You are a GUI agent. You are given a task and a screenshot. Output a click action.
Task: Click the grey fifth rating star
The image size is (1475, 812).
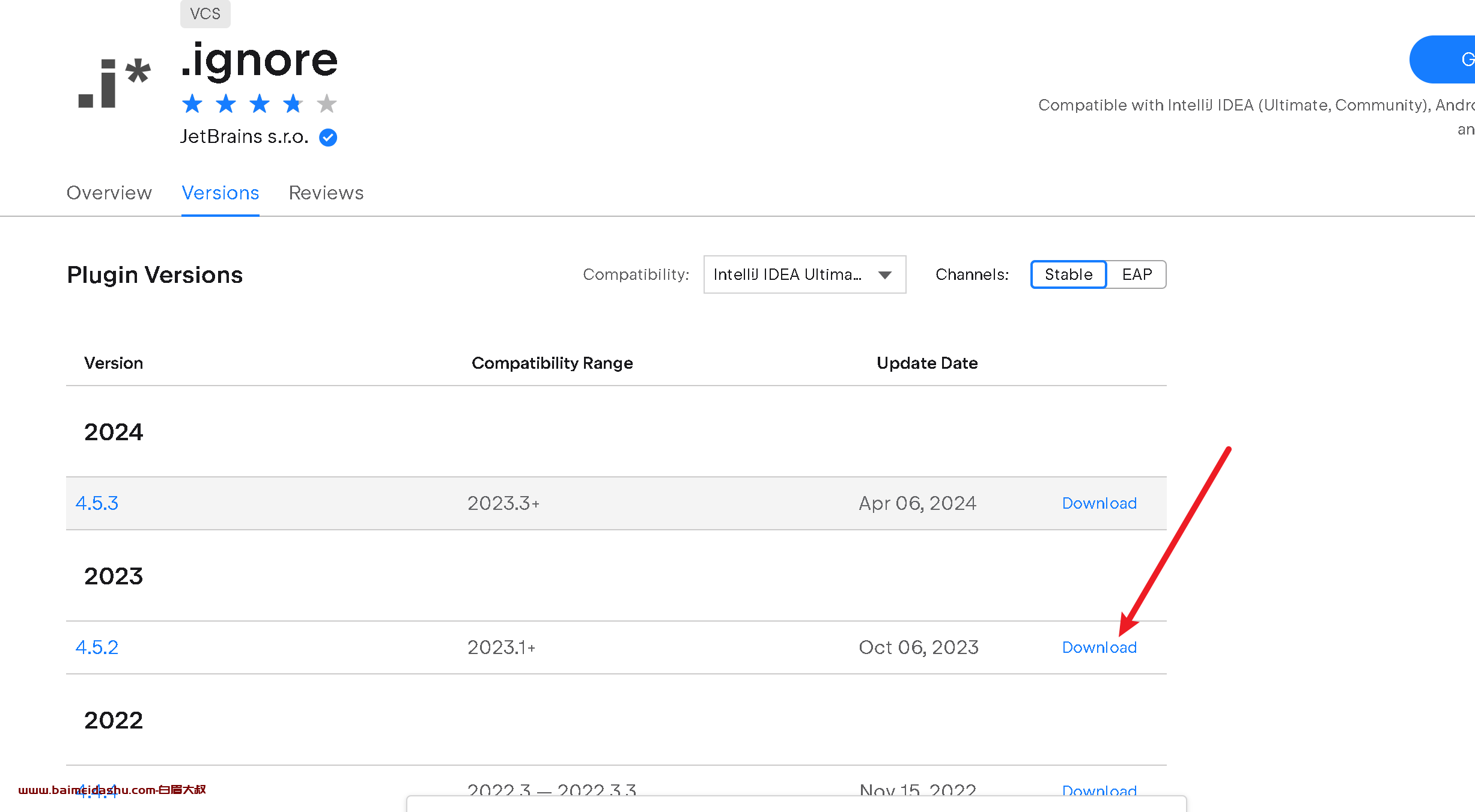tap(327, 104)
